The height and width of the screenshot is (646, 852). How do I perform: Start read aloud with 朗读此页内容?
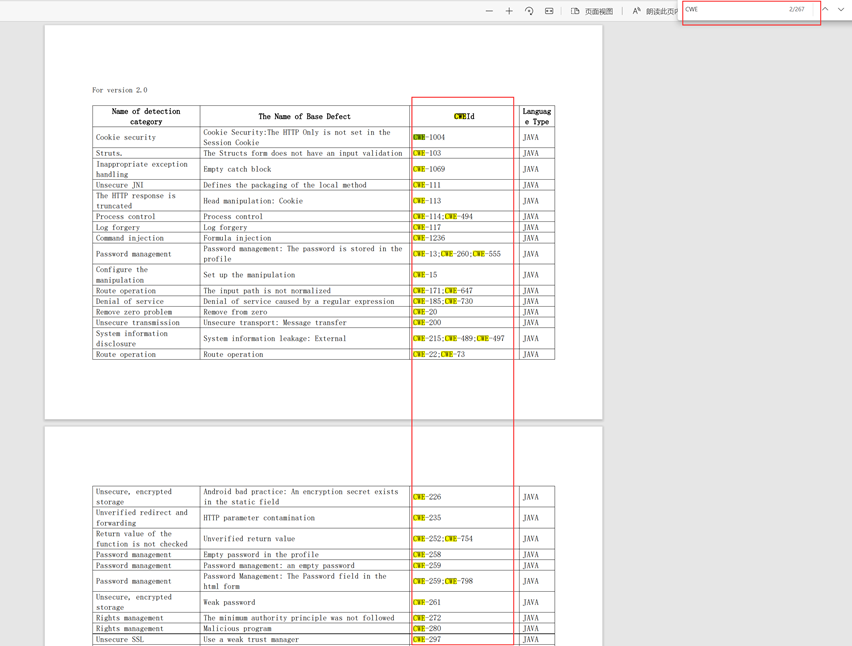click(655, 11)
